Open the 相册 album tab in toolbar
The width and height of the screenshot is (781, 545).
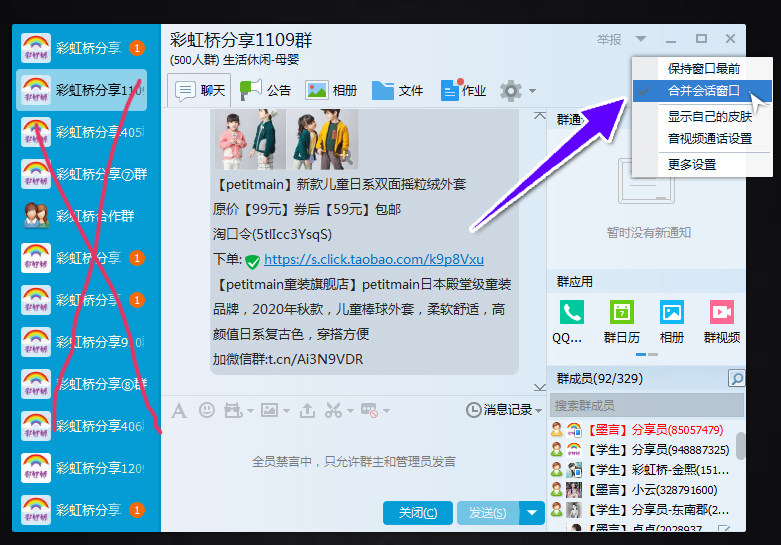click(331, 90)
